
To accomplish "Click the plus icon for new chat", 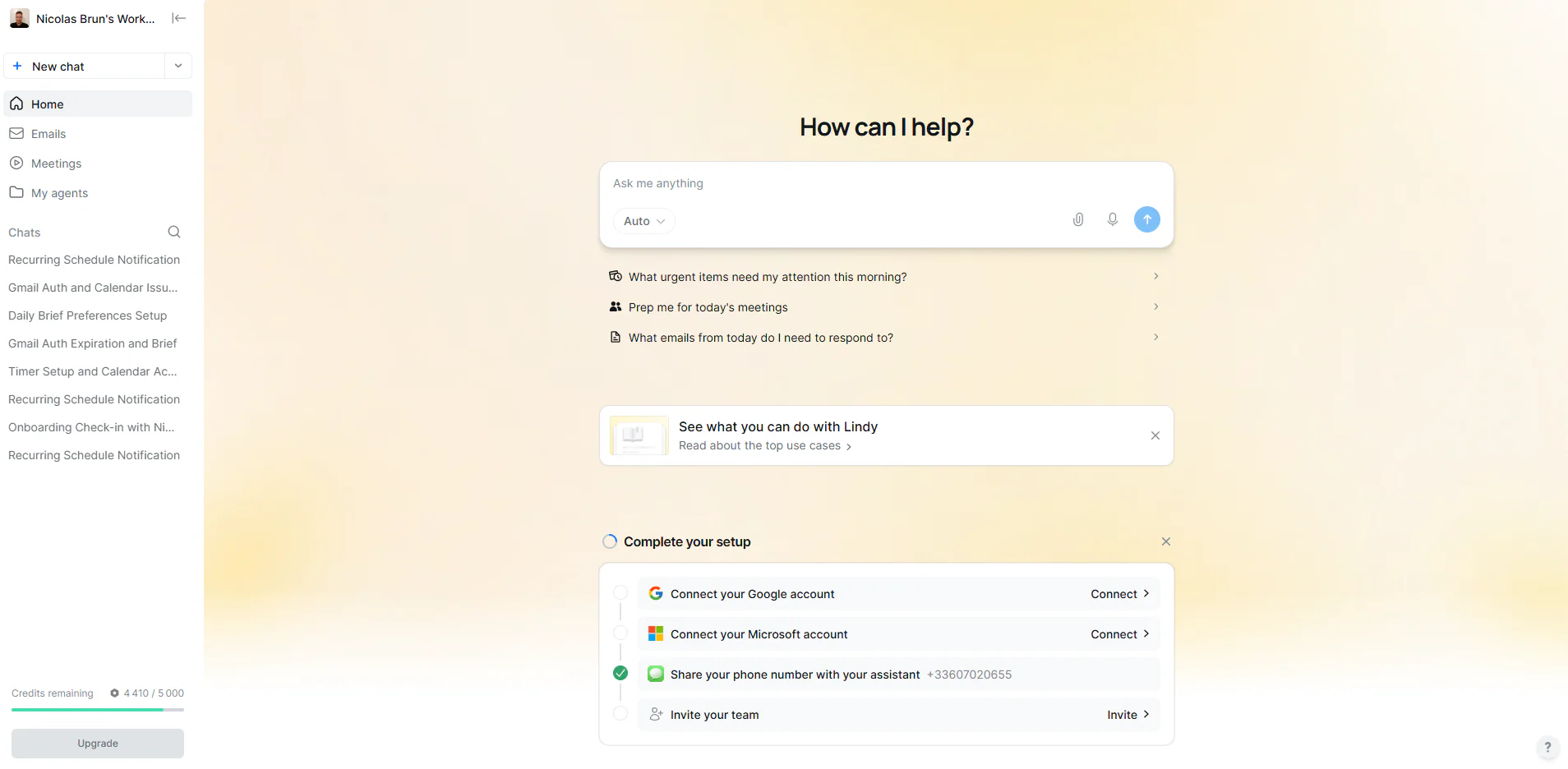I will (x=17, y=66).
